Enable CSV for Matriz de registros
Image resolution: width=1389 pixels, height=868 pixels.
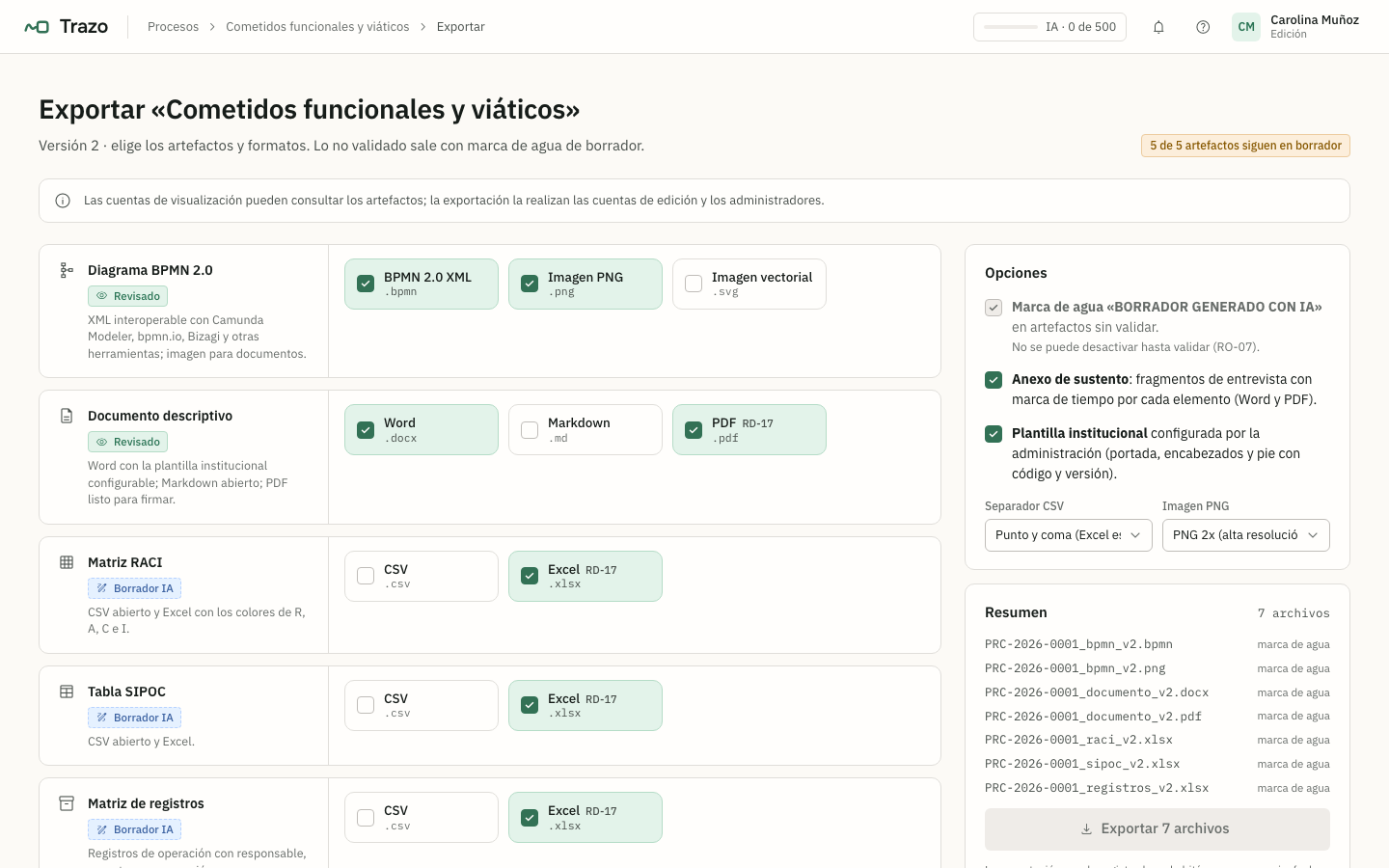[x=366, y=818]
